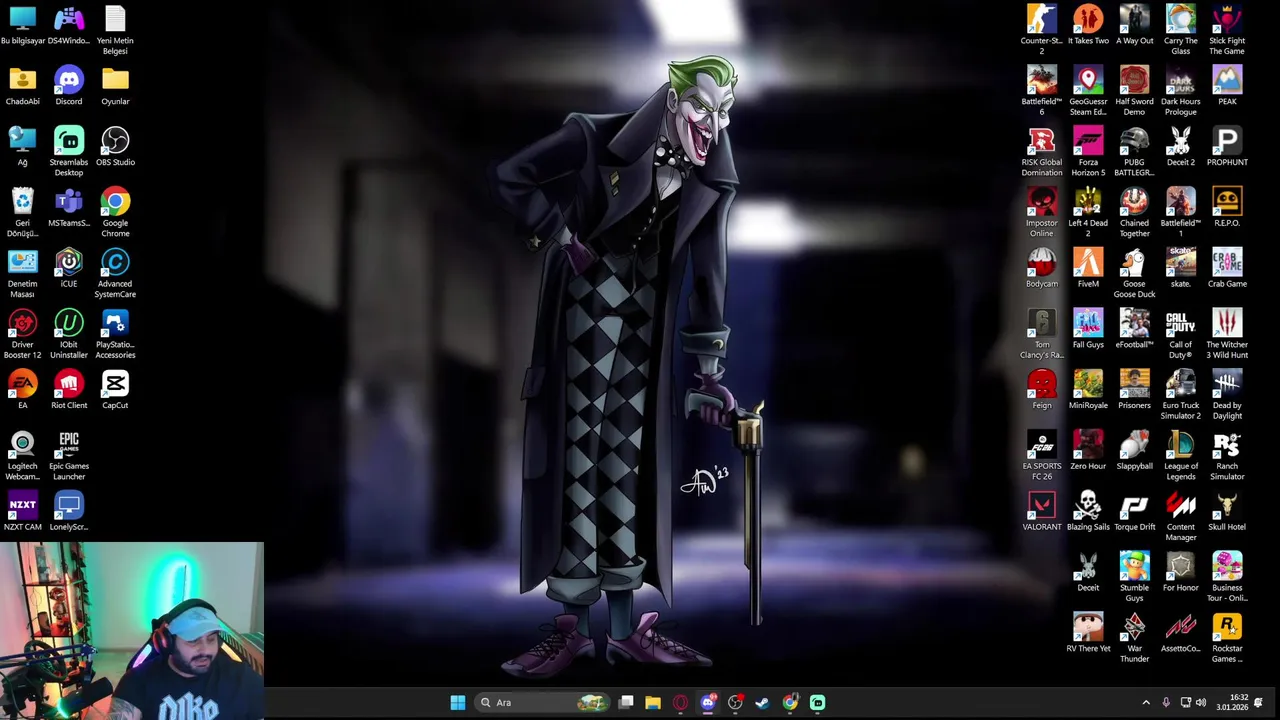Select the R.E.P.O. game icon
Viewport: 1280px width, 720px height.
pyautogui.click(x=1227, y=202)
